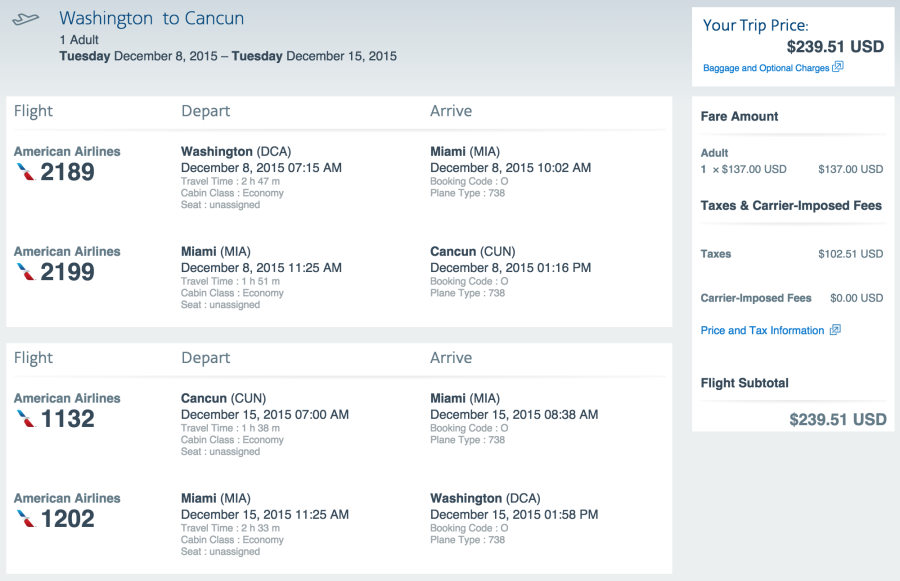Select flight number 2199
900x581 pixels.
click(68, 272)
